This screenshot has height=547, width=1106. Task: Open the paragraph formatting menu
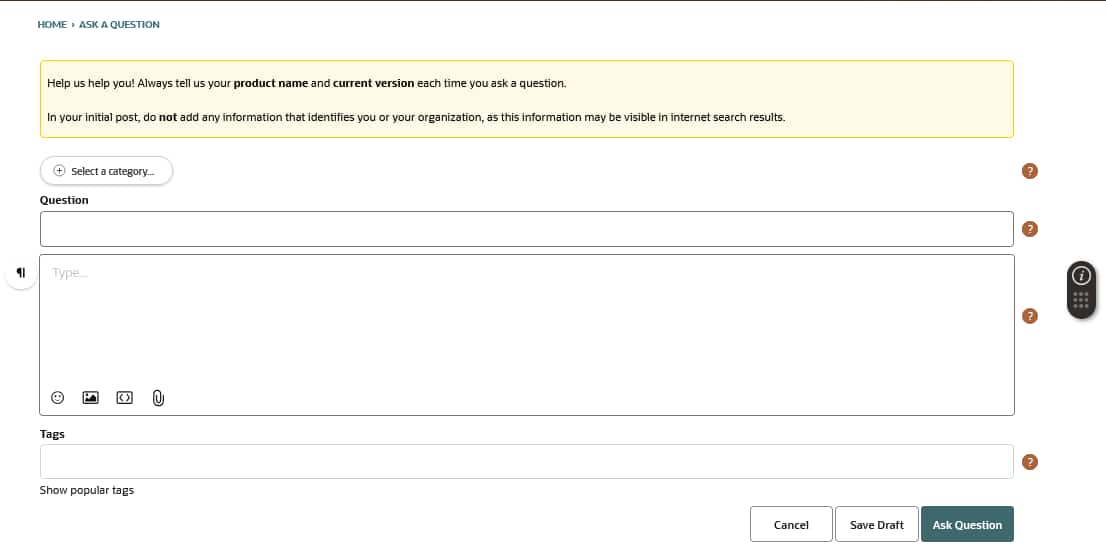[x=21, y=273]
